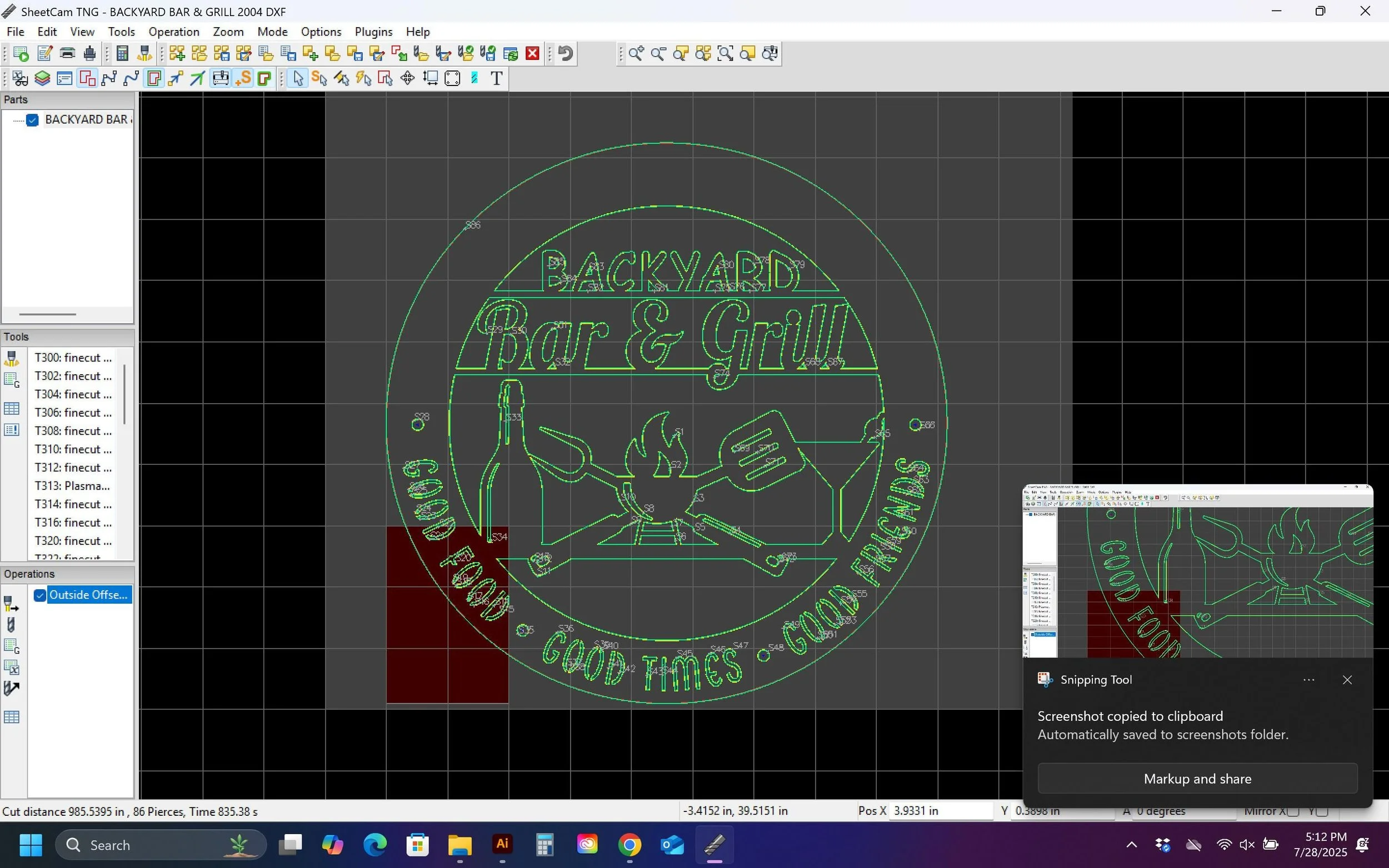The height and width of the screenshot is (868, 1389).
Task: Click the layers stack icon
Action: pos(42,78)
